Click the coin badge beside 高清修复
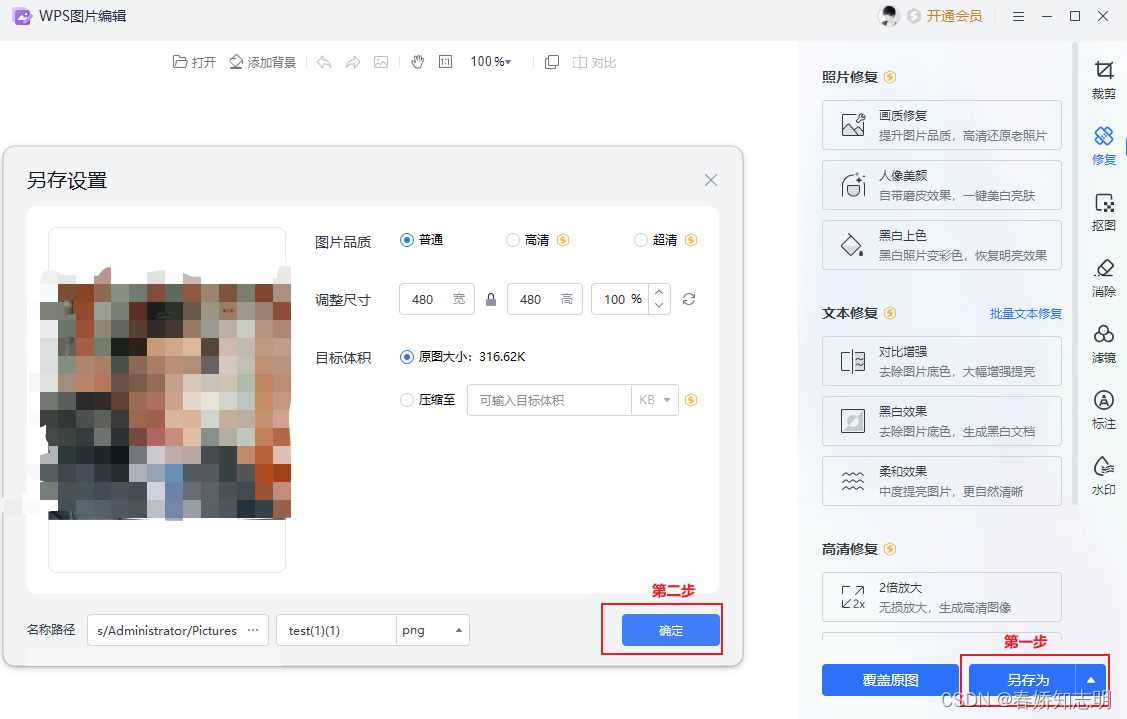The width and height of the screenshot is (1127, 719). [890, 549]
